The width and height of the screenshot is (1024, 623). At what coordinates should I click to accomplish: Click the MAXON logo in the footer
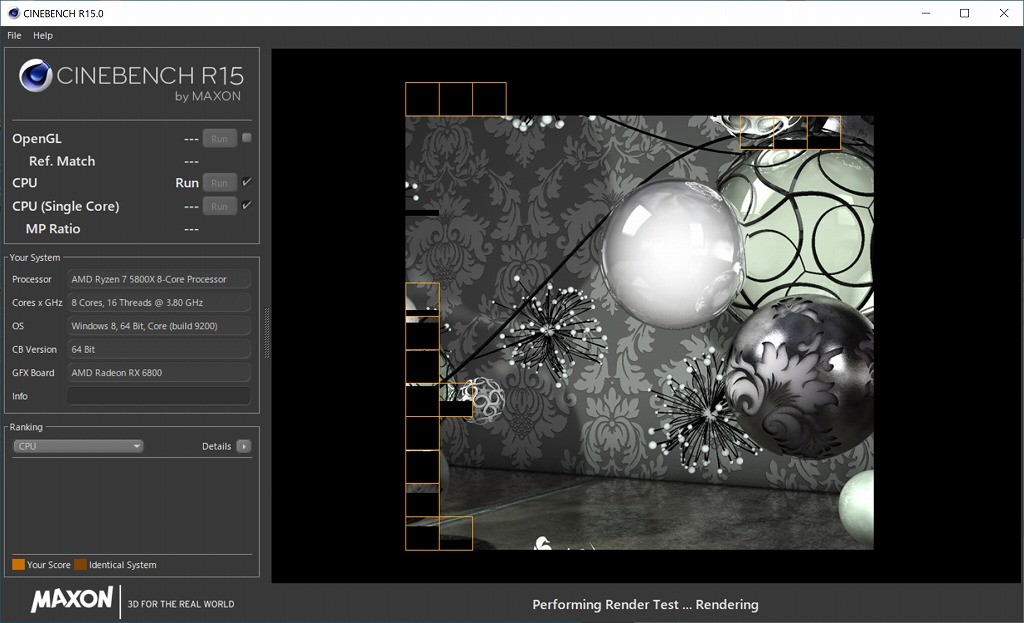pyautogui.click(x=71, y=600)
